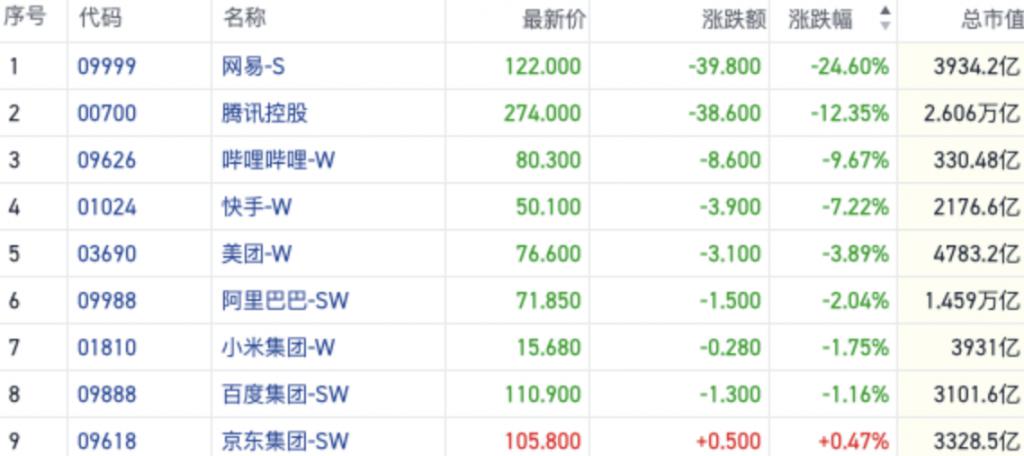This screenshot has height=456, width=1024.
Task: Click stock code 03690 for 美团
Action: [x=106, y=254]
